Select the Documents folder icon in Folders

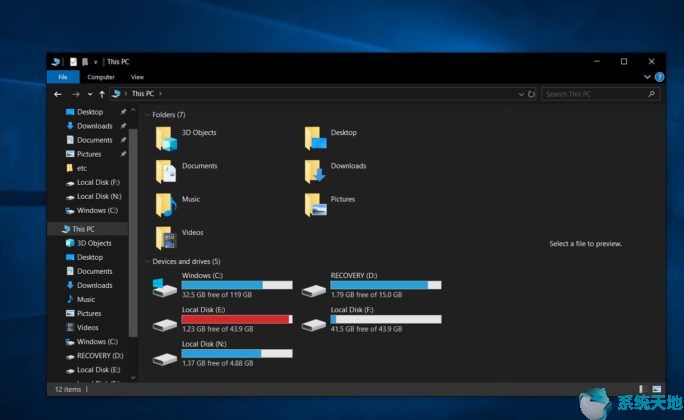[x=166, y=171]
